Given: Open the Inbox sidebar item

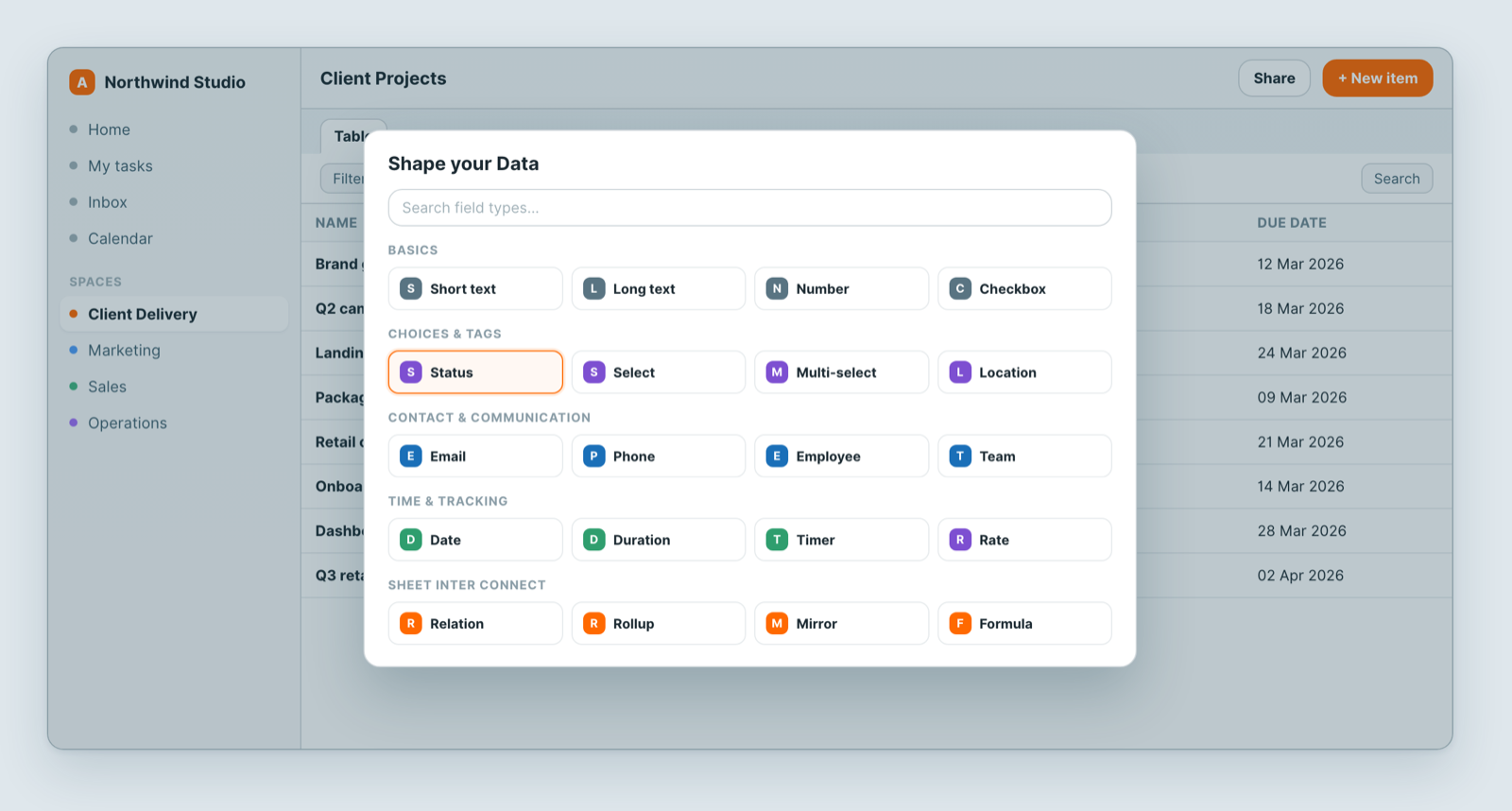Looking at the screenshot, I should point(107,202).
